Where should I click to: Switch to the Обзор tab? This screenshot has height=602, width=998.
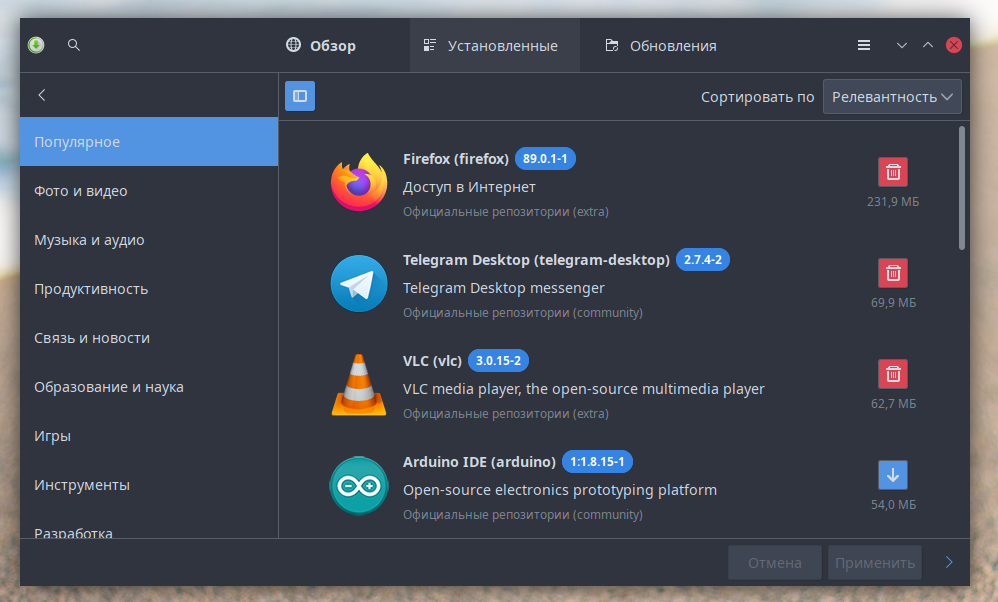[x=321, y=46]
